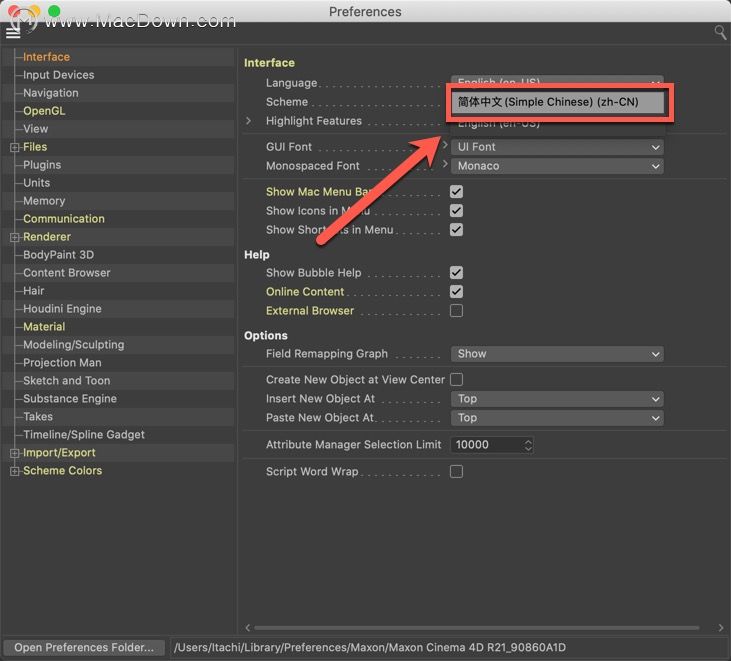Select Content Browser category
The height and width of the screenshot is (661, 731).
coord(67,273)
